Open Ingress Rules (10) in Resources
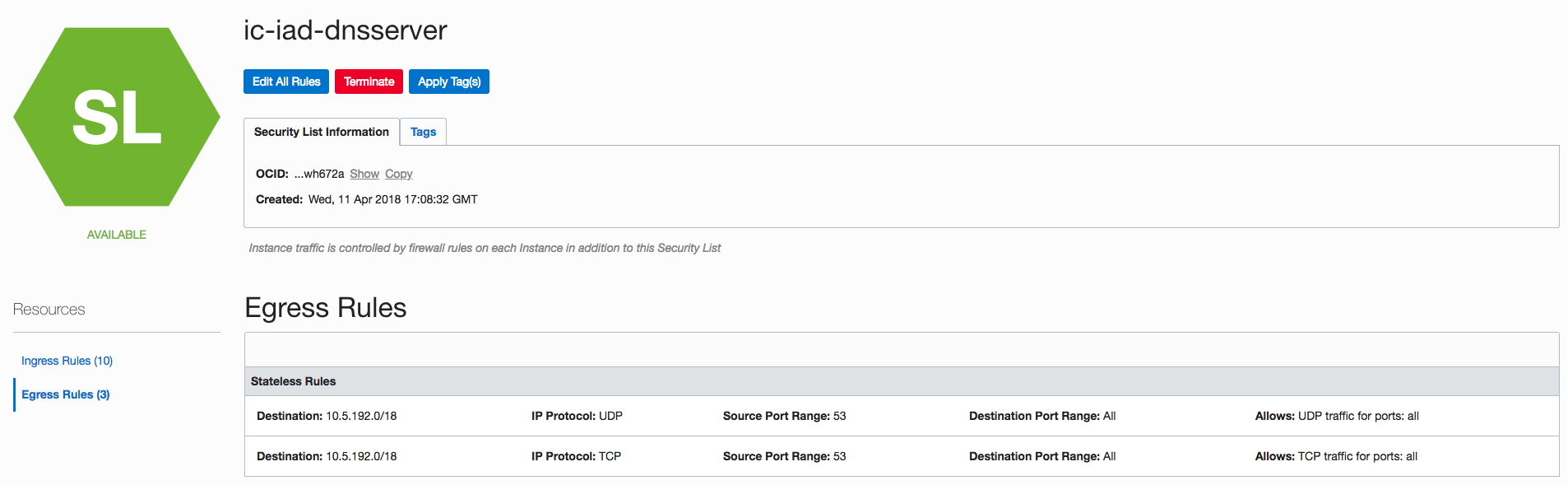Image resolution: width=1568 pixels, height=485 pixels. pos(67,361)
